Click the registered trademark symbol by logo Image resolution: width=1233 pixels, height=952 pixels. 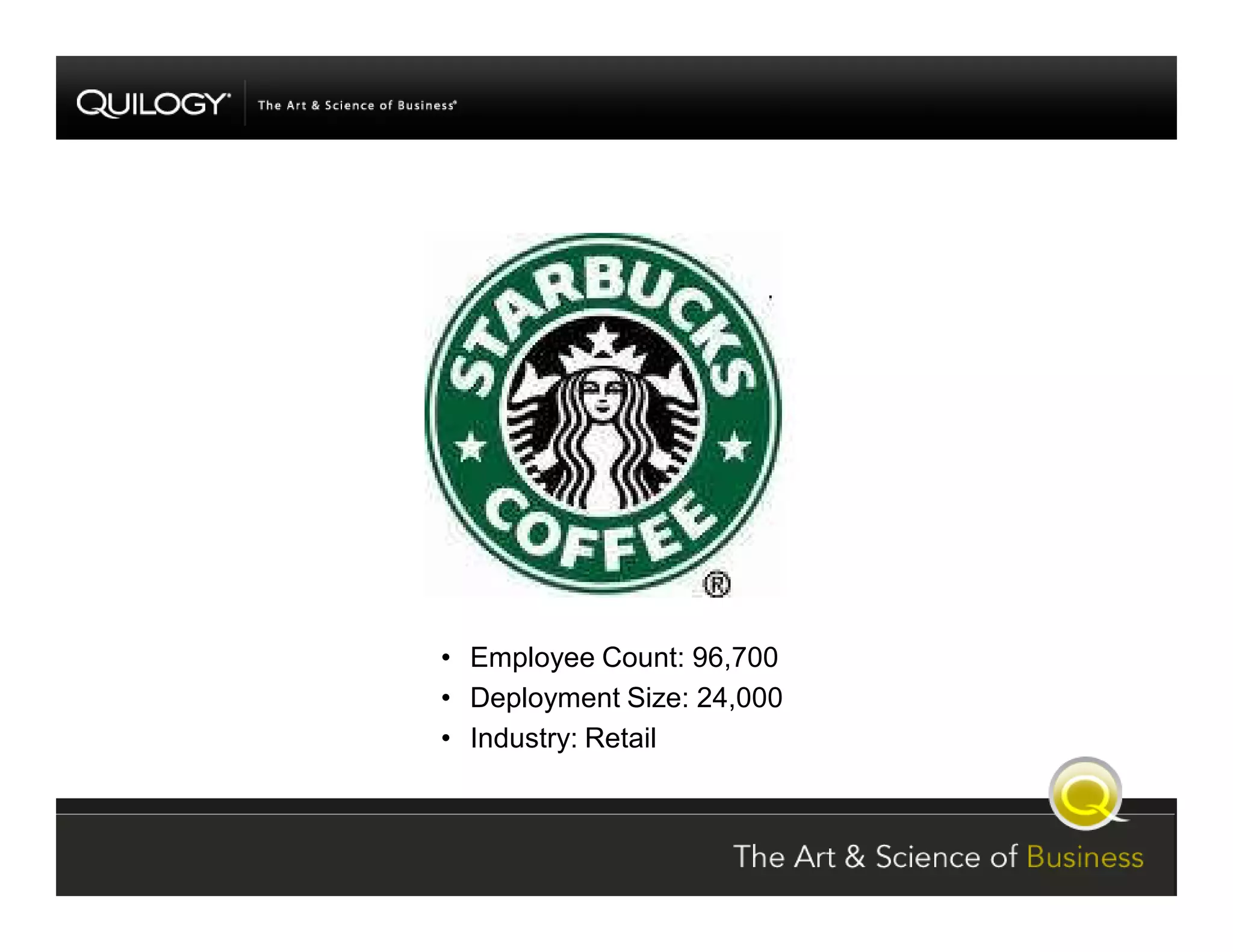point(716,584)
